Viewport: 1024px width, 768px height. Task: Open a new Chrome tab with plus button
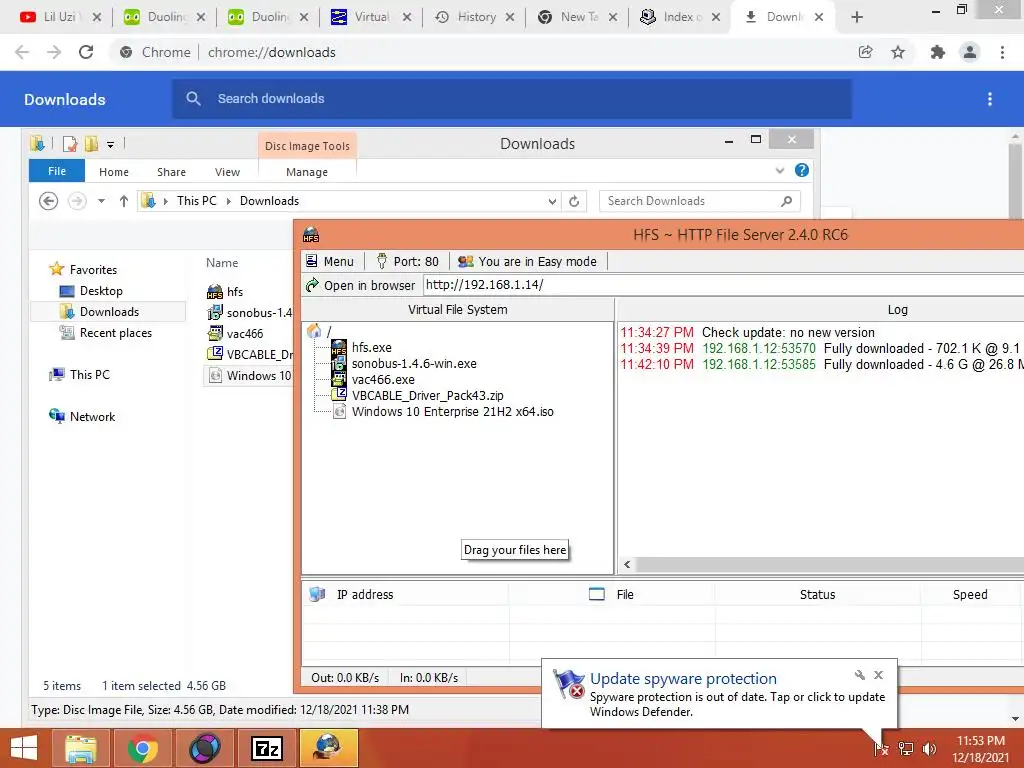[x=857, y=17]
